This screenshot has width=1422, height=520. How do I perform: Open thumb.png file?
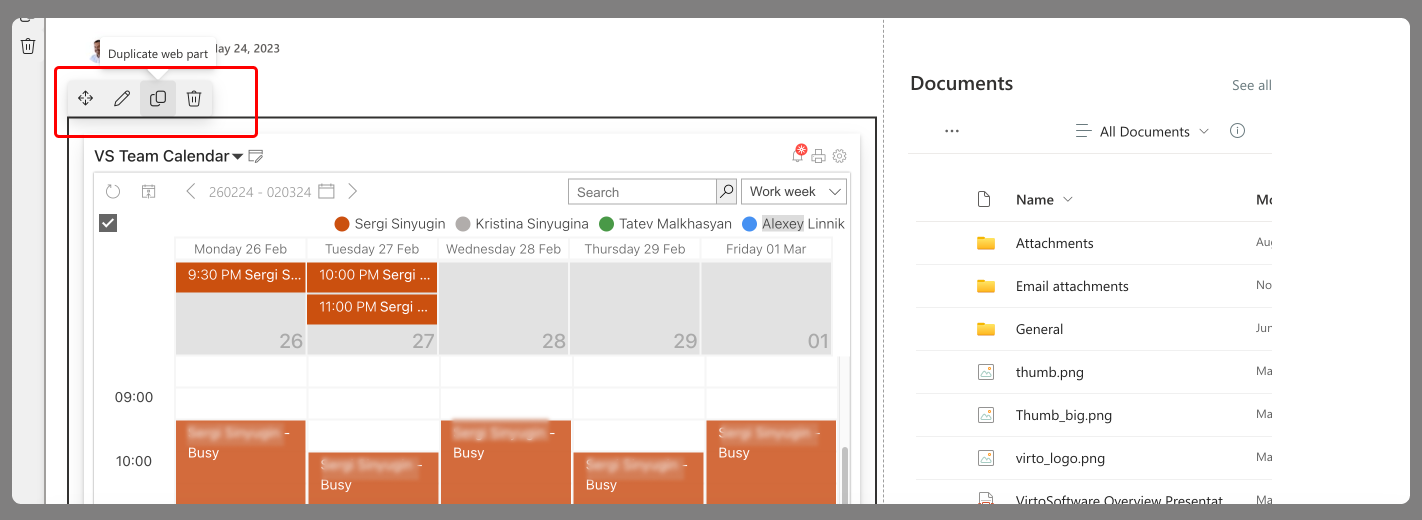(x=1049, y=372)
